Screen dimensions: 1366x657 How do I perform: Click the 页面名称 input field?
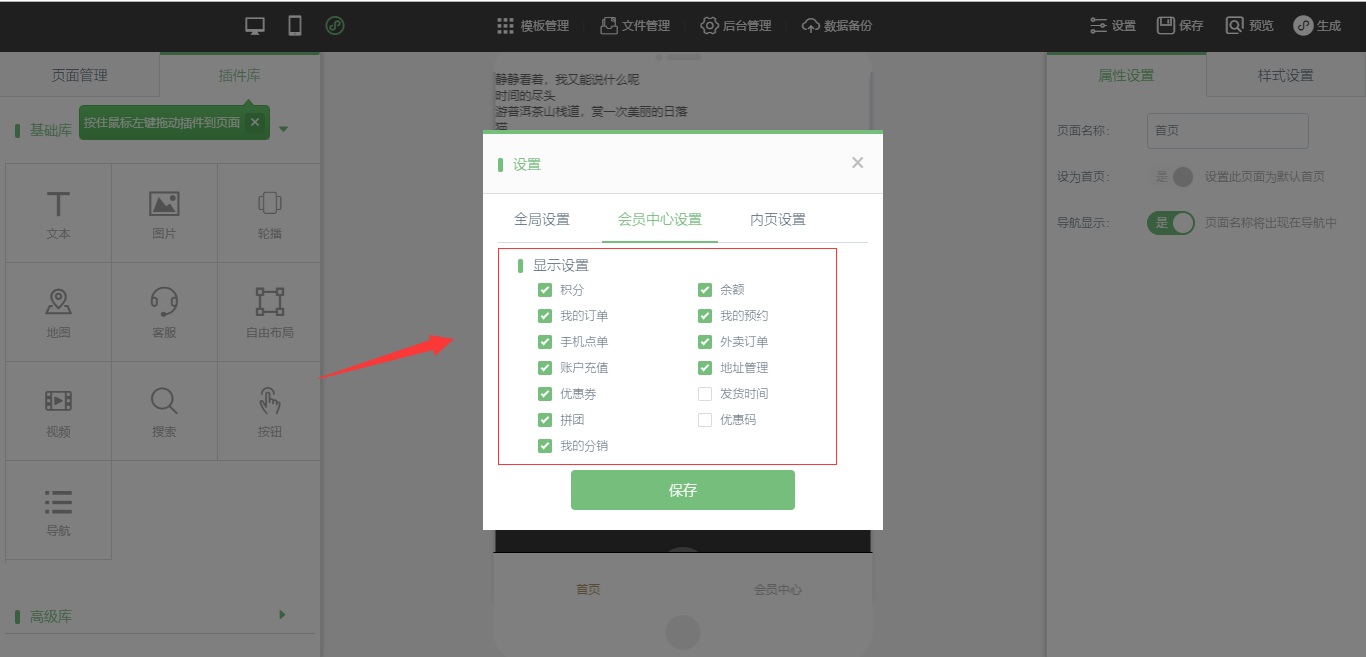pos(1228,131)
